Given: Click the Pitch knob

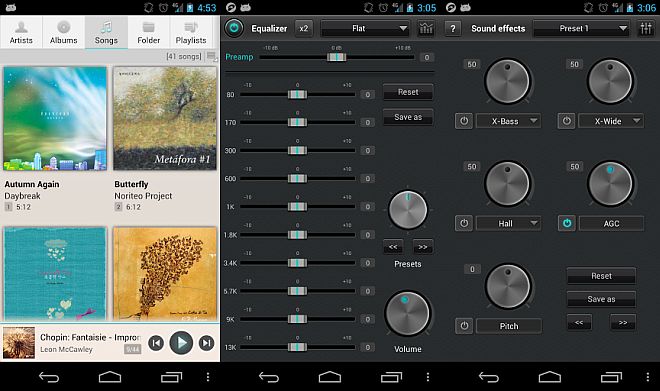Looking at the screenshot, I should [x=507, y=286].
